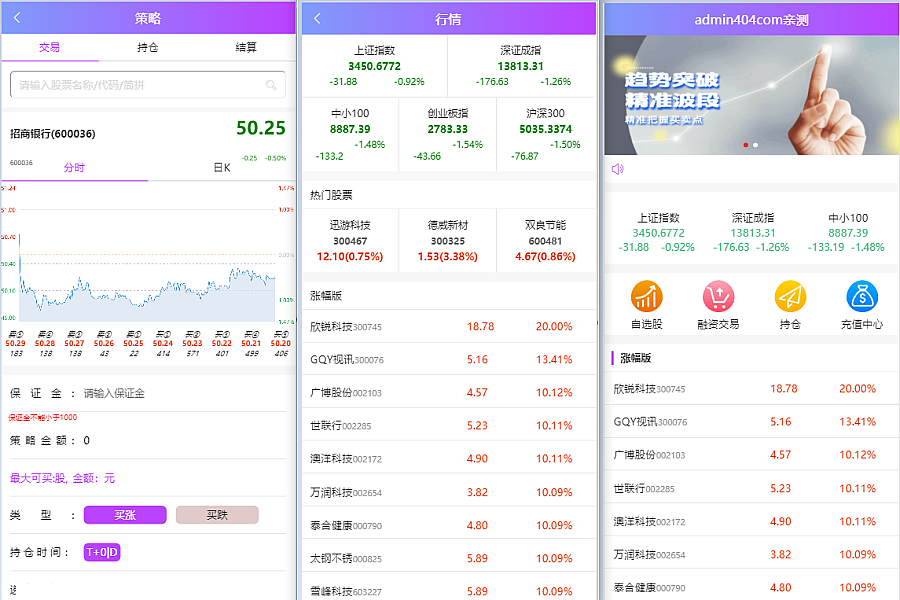Open 万润科技 row on home screen list
Screen dimensions: 900x600
pyautogui.click(x=751, y=554)
